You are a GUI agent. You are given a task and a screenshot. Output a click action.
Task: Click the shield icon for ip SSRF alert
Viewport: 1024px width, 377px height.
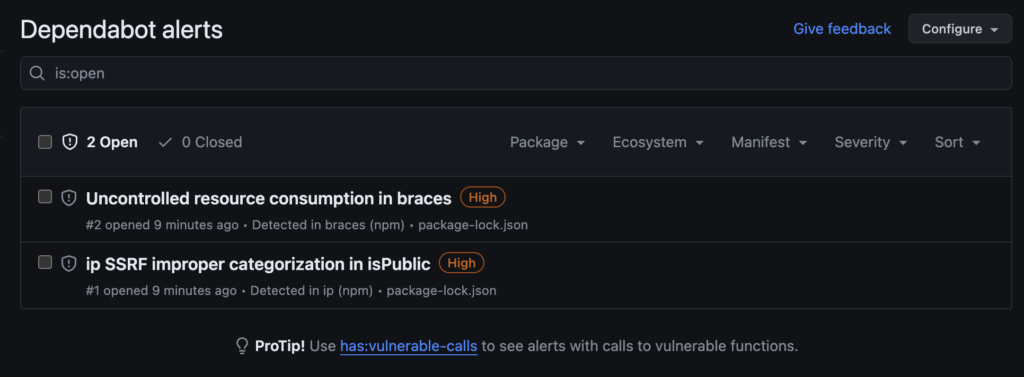point(69,263)
